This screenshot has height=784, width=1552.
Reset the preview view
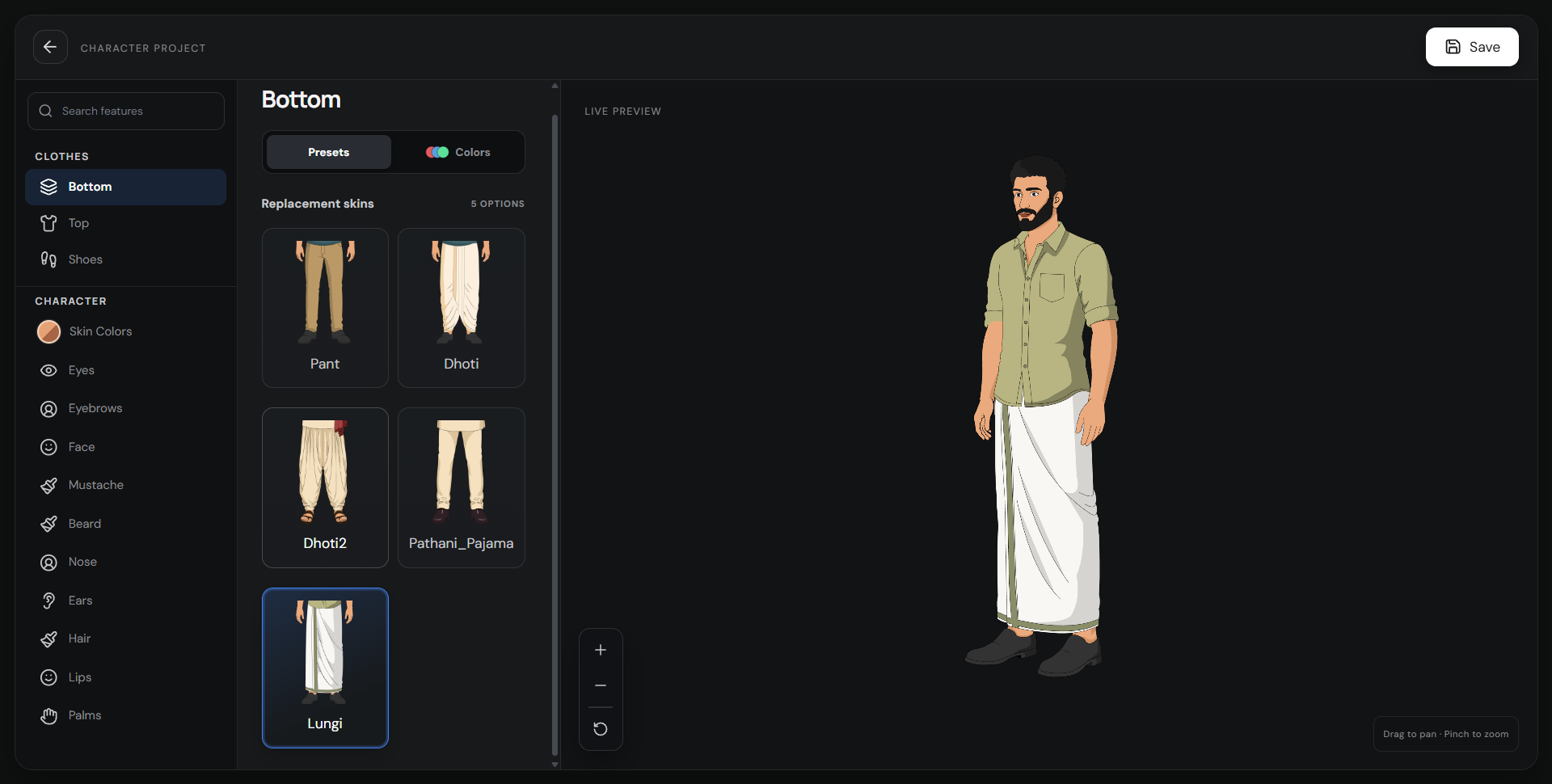point(601,729)
